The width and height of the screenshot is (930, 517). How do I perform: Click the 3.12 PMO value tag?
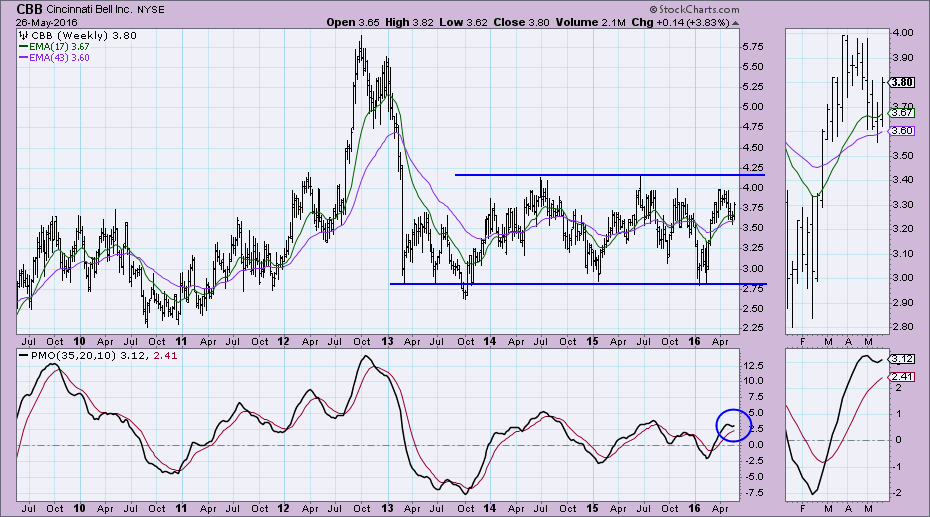coord(901,358)
